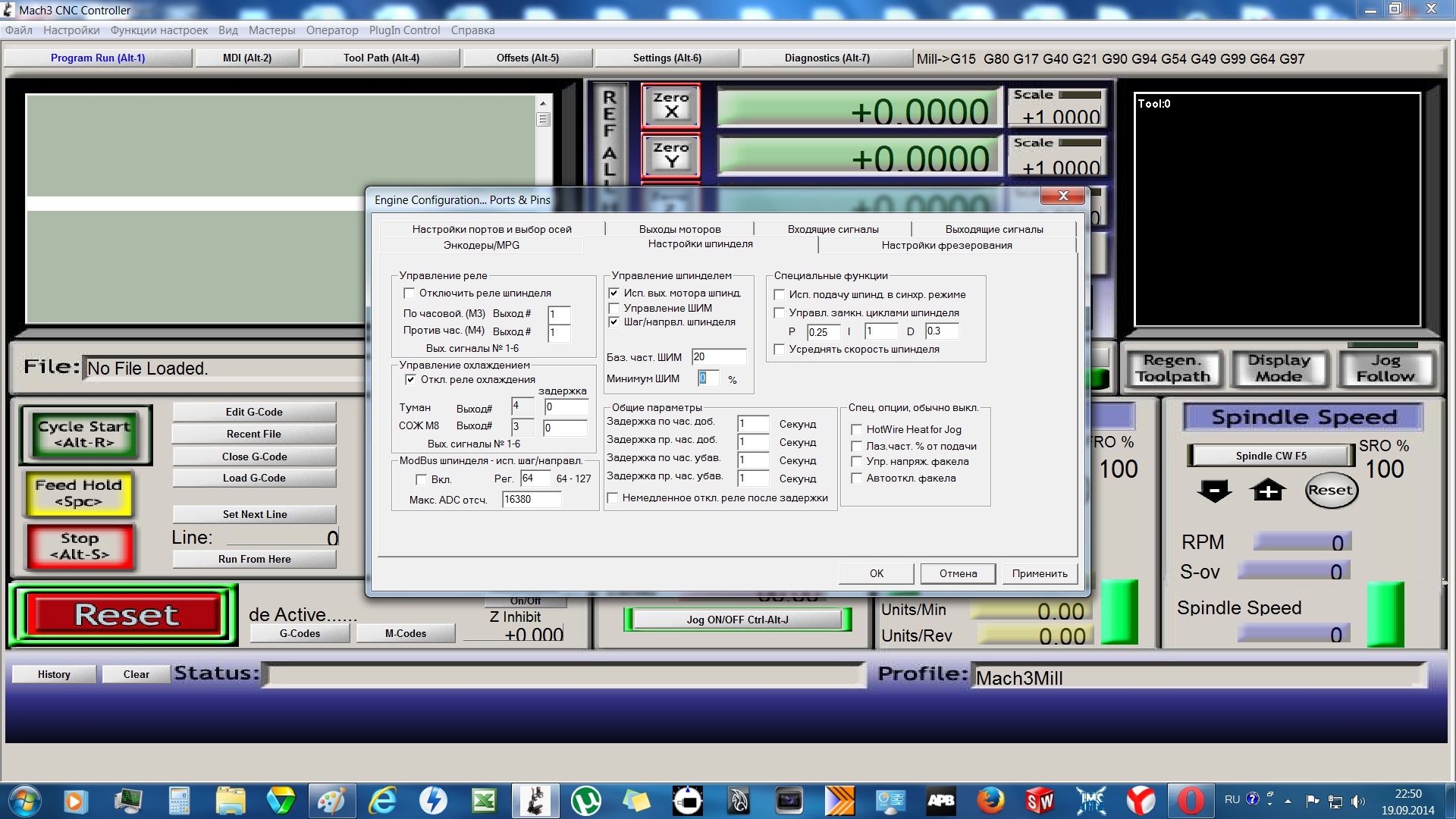
Task: Click G-code window scrollbar up arrow
Action: coord(543,103)
